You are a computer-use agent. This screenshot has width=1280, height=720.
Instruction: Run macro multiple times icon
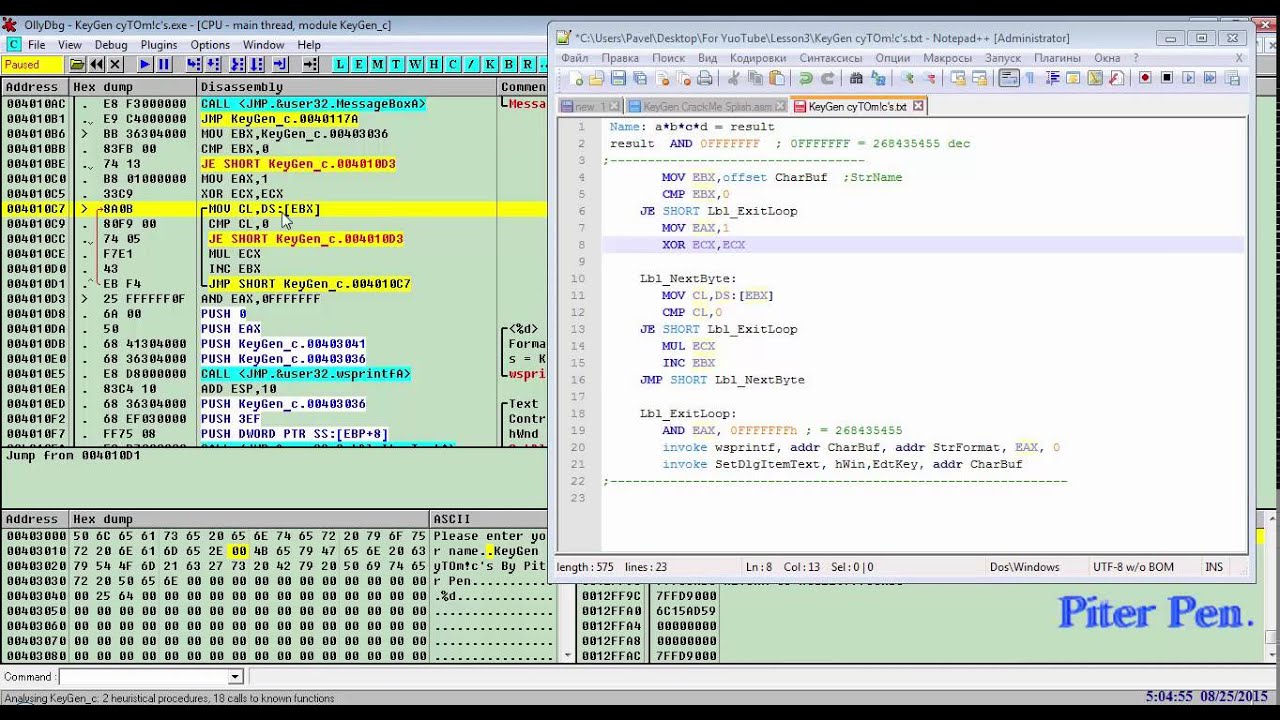(1209, 78)
